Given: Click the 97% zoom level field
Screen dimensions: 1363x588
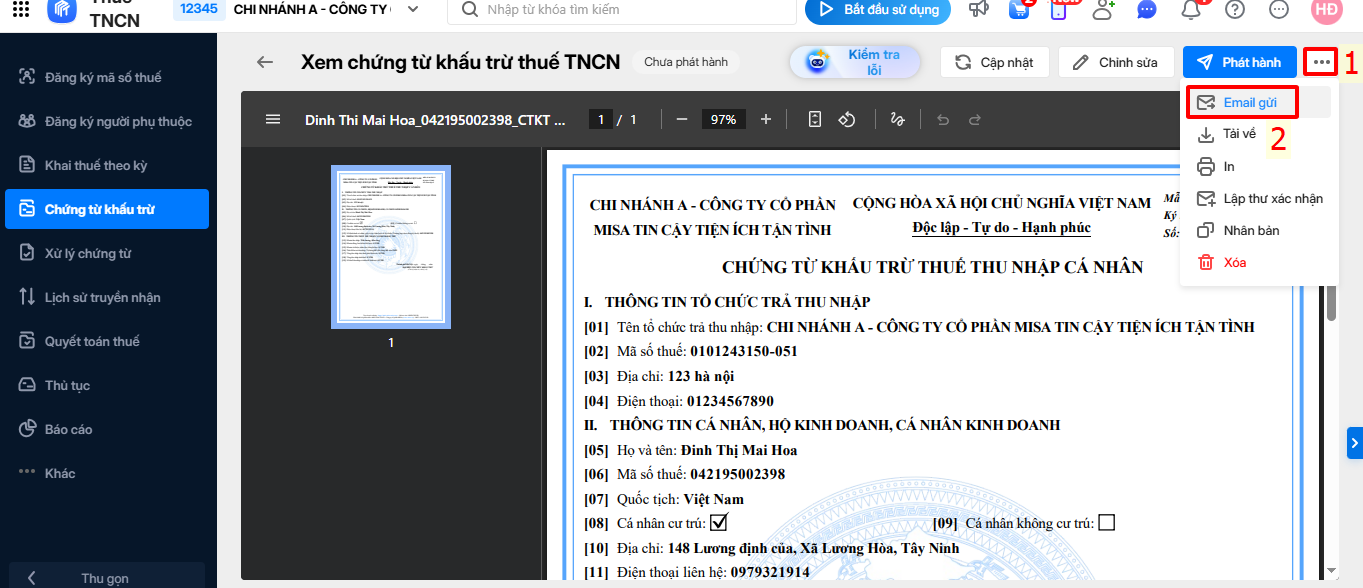Looking at the screenshot, I should 723,119.
